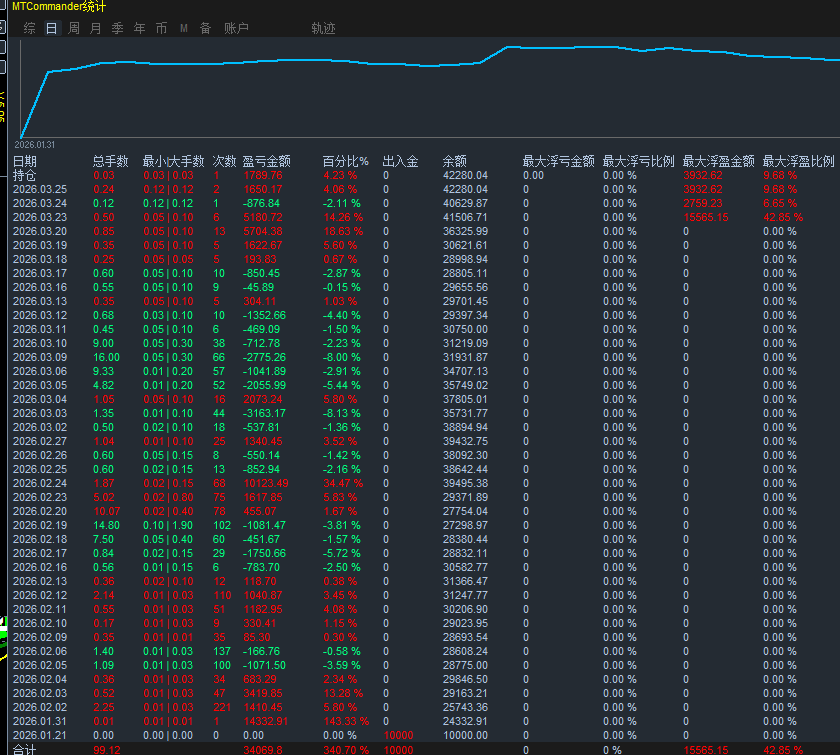Click the 余额 column header
Viewport: 840px width, 755px height.
[455, 161]
